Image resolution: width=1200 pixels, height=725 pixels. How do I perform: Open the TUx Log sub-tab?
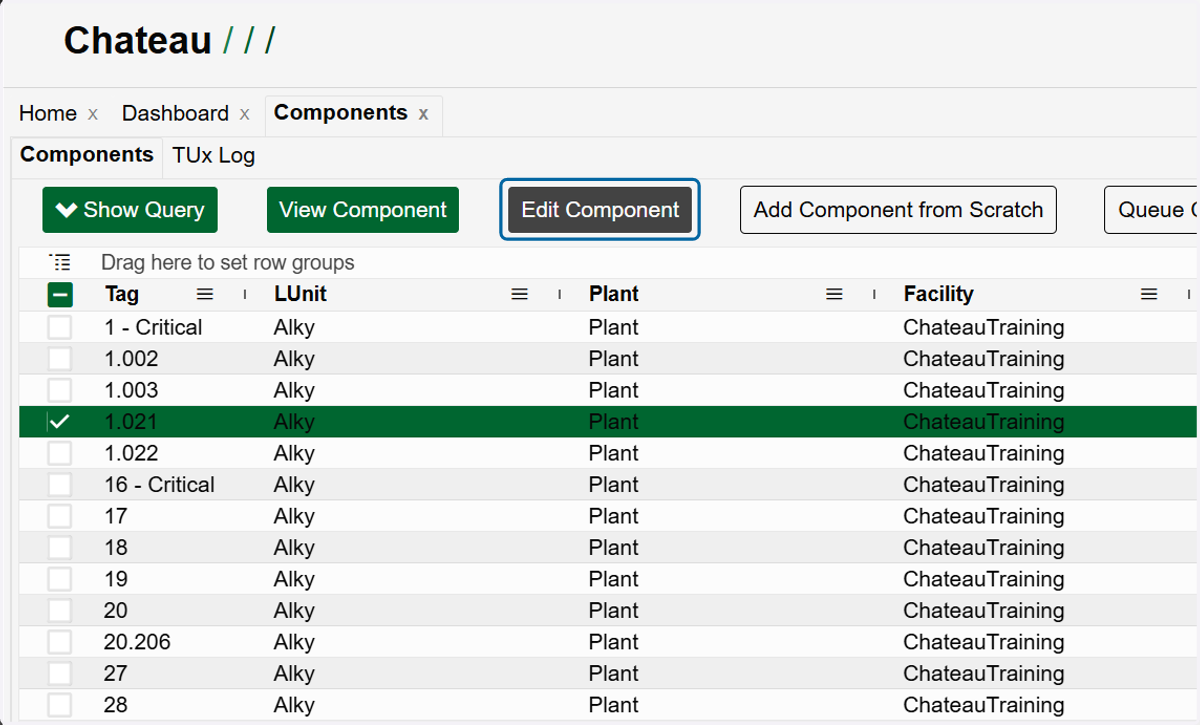click(213, 156)
